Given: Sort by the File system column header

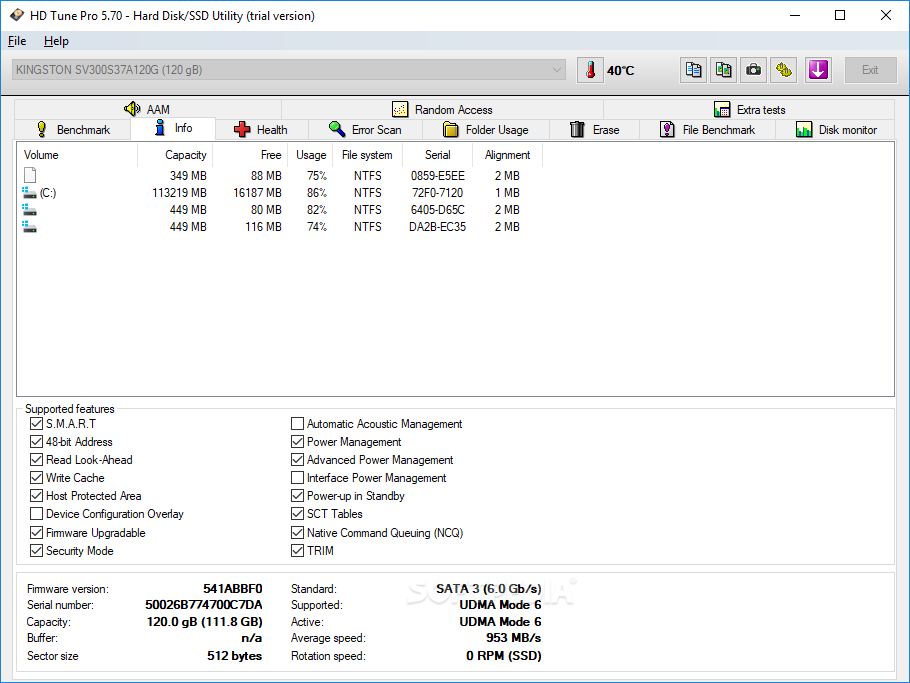Looking at the screenshot, I should 367,155.
